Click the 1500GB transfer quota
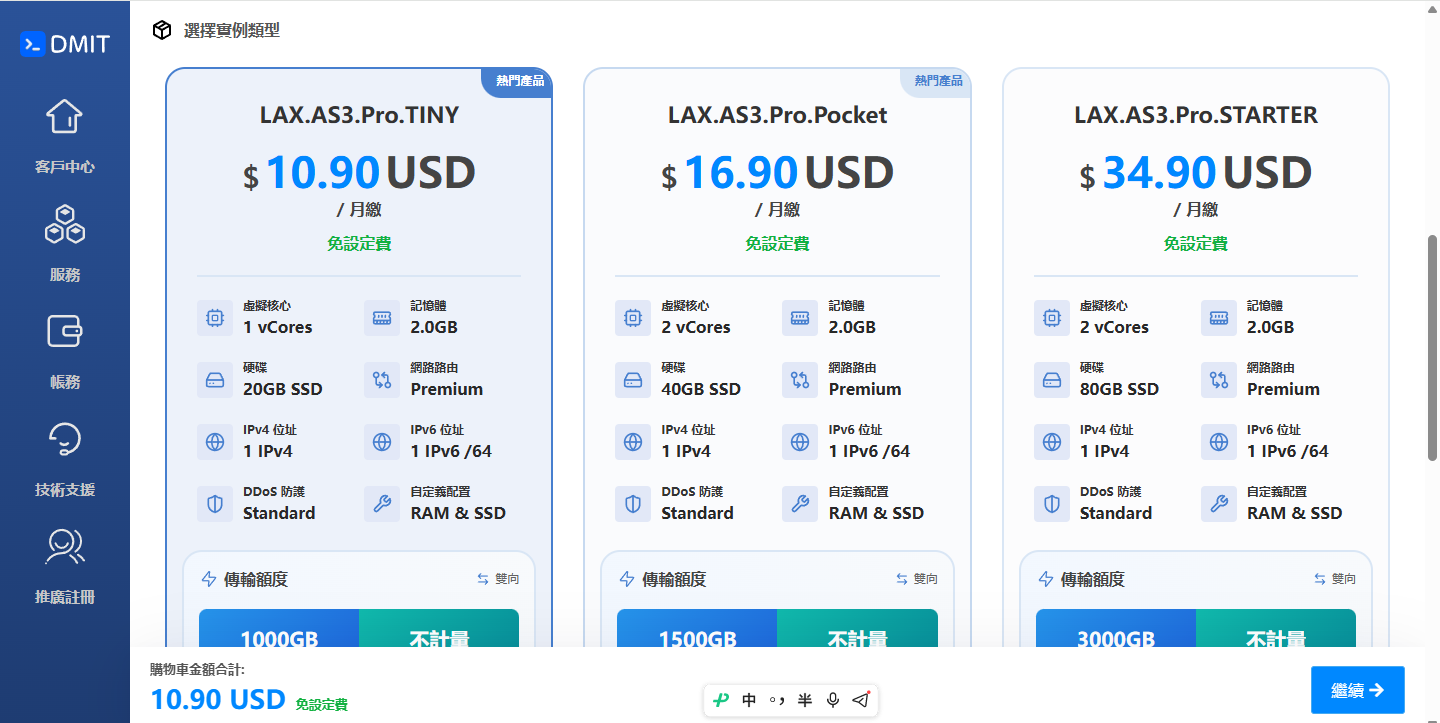 (x=697, y=639)
